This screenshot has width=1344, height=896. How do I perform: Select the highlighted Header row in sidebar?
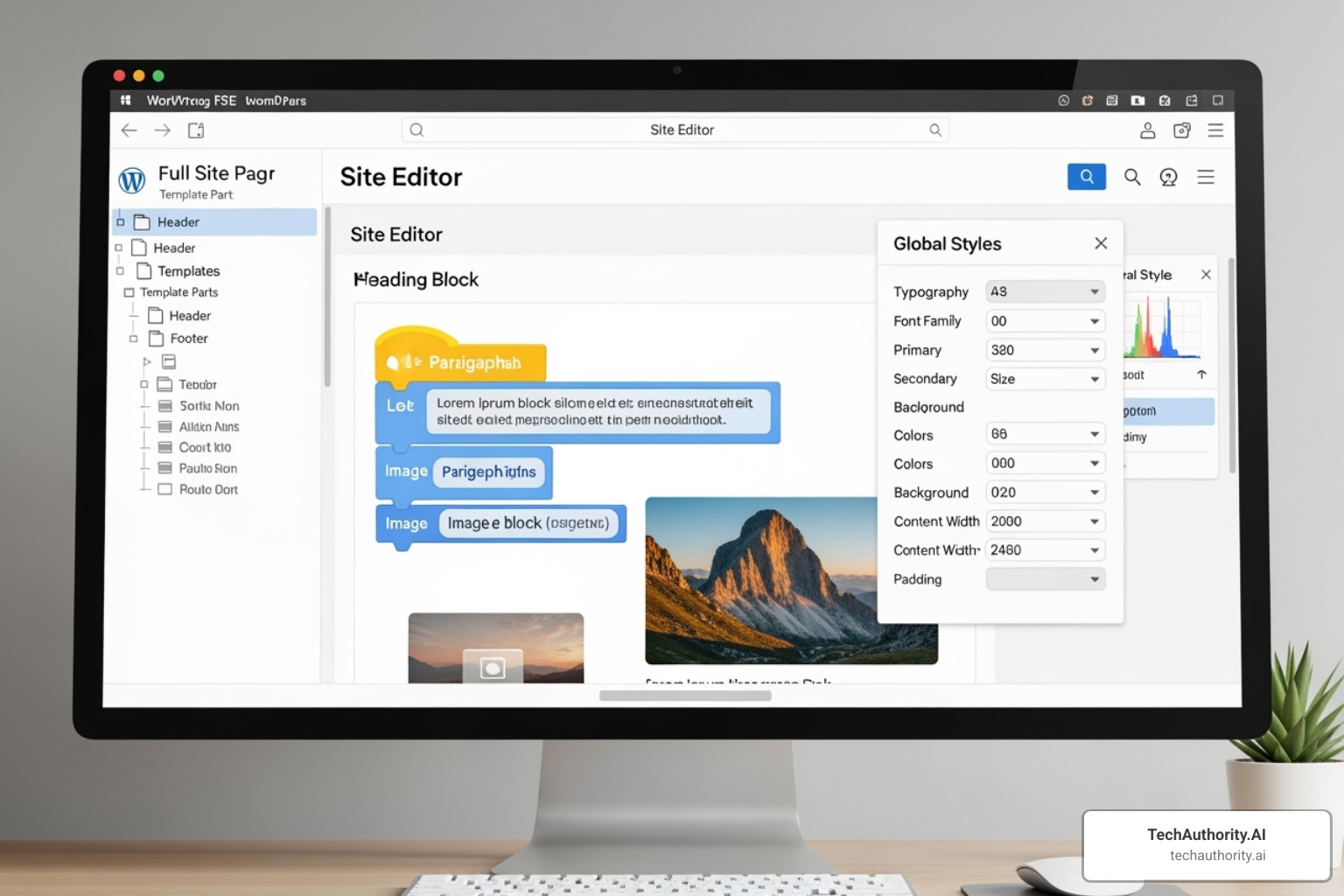pyautogui.click(x=214, y=222)
